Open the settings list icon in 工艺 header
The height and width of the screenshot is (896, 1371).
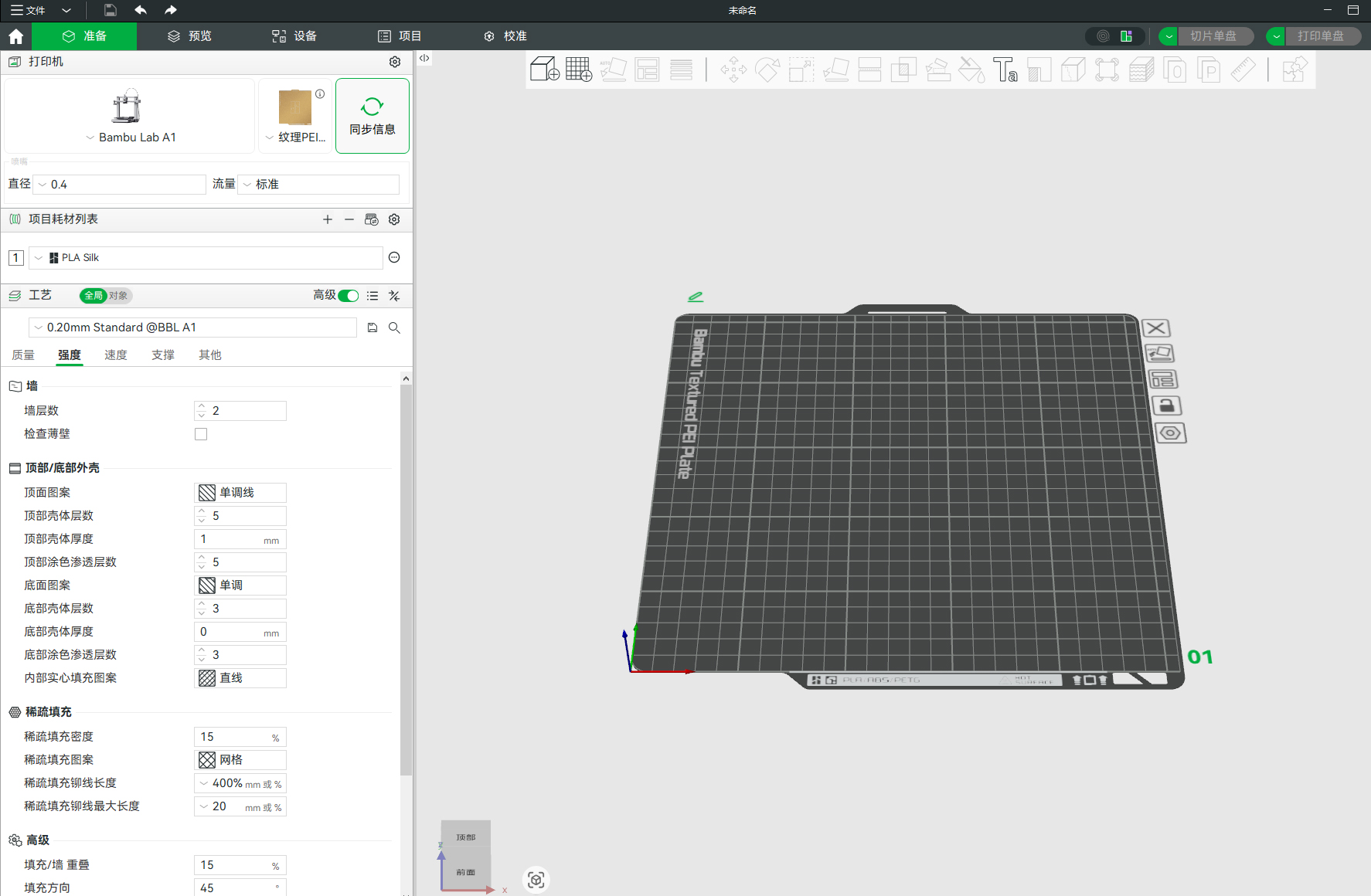[x=373, y=296]
